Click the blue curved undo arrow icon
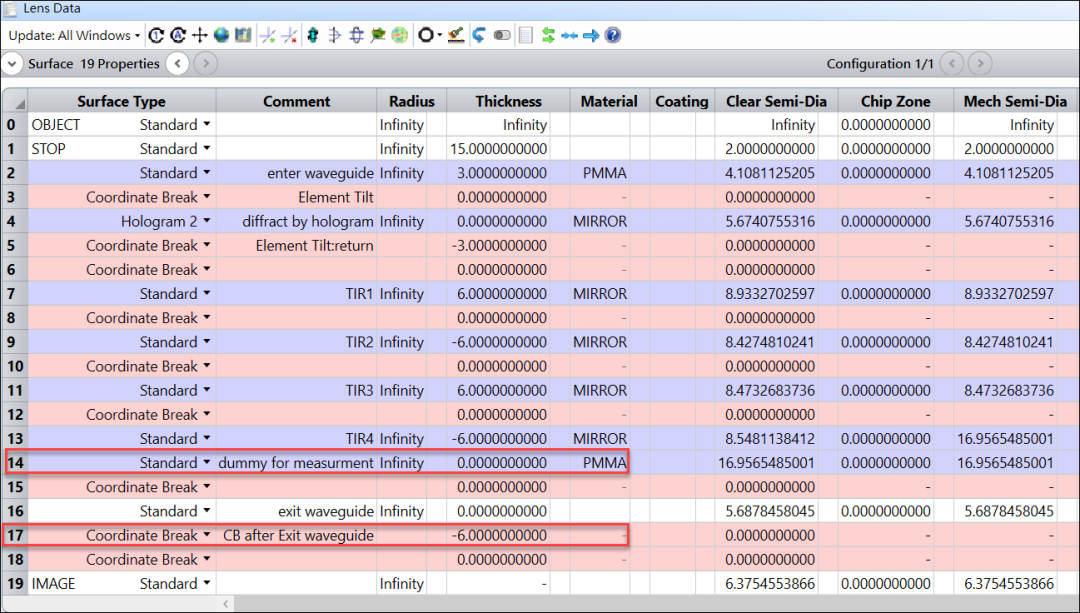The height and width of the screenshot is (613, 1080). click(477, 35)
